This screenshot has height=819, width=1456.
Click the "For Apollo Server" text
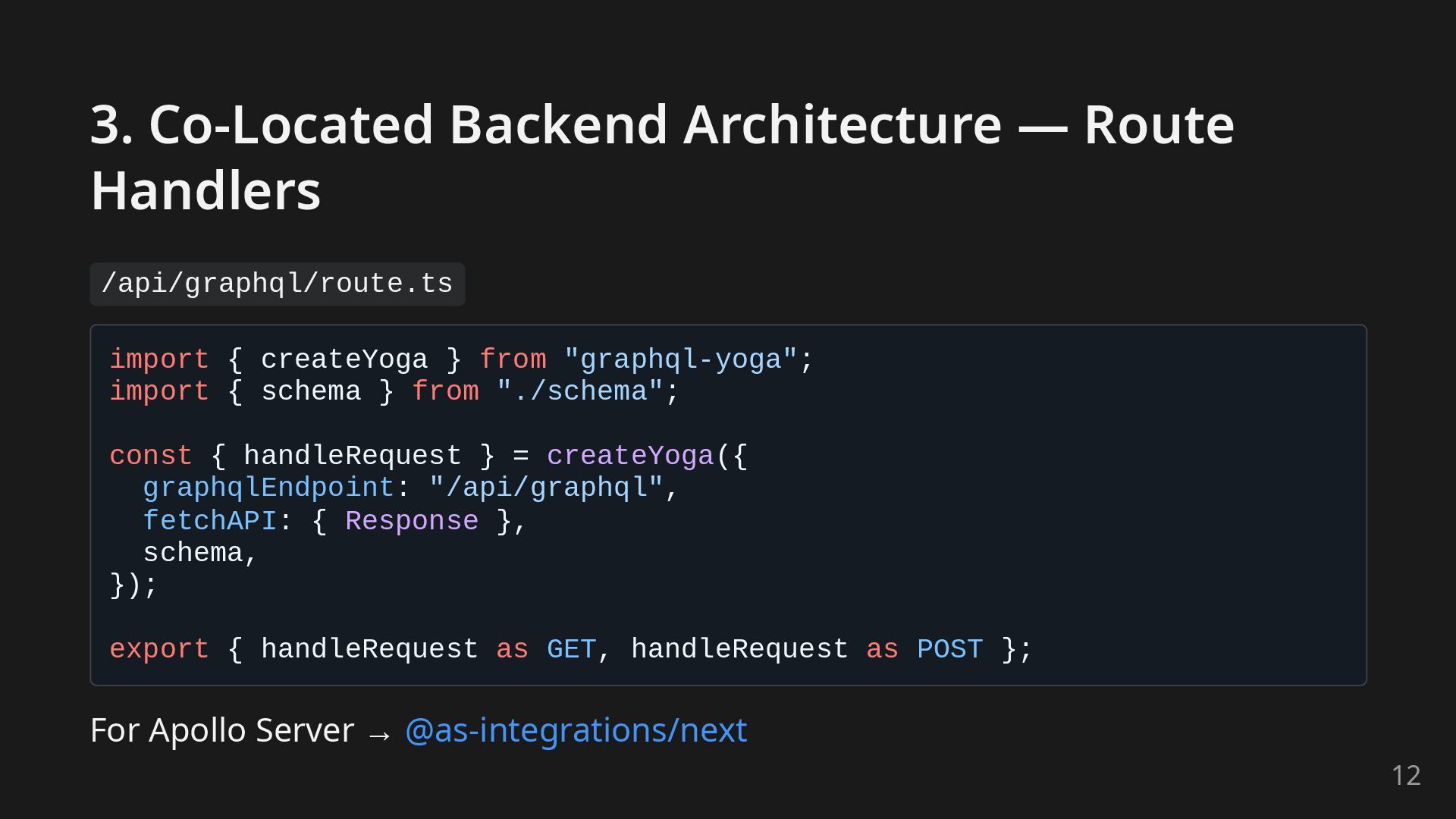(221, 730)
